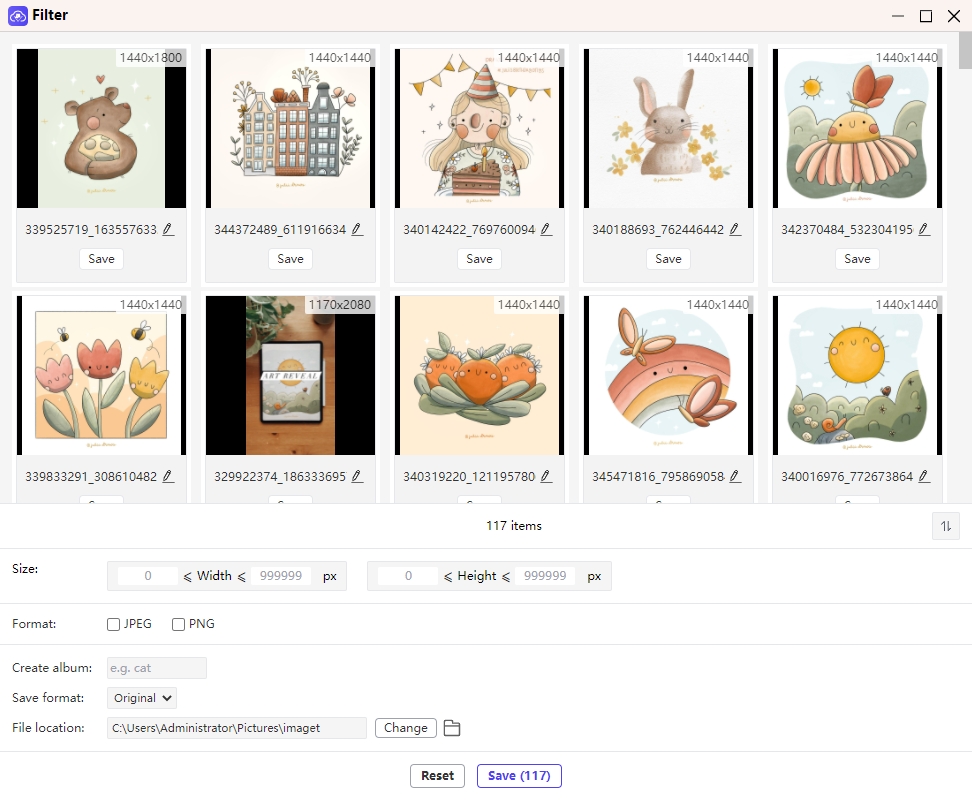This screenshot has height=800, width=972.
Task: Enable the JPEG format checkbox
Action: pyautogui.click(x=113, y=625)
